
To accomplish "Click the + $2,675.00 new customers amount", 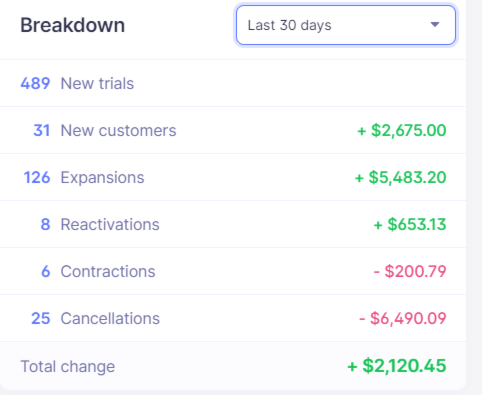I will click(x=402, y=130).
